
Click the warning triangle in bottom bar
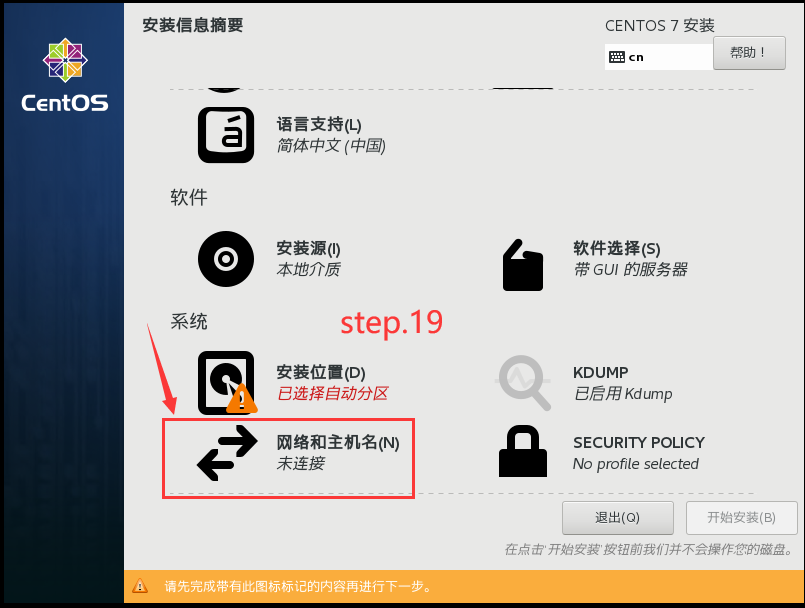pyautogui.click(x=140, y=586)
